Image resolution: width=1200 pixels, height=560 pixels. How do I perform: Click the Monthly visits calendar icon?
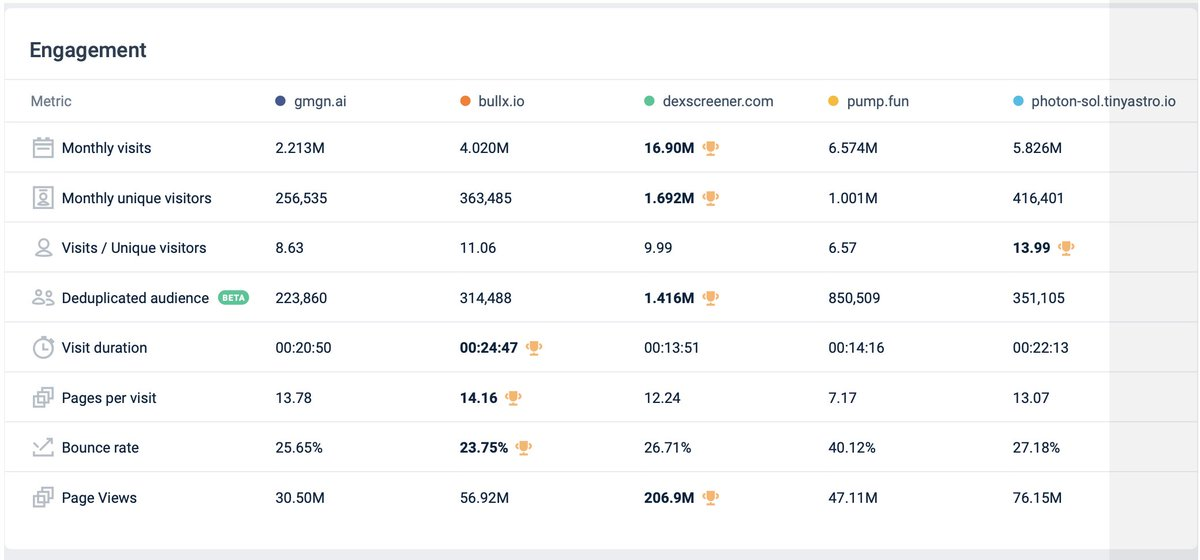(43, 148)
